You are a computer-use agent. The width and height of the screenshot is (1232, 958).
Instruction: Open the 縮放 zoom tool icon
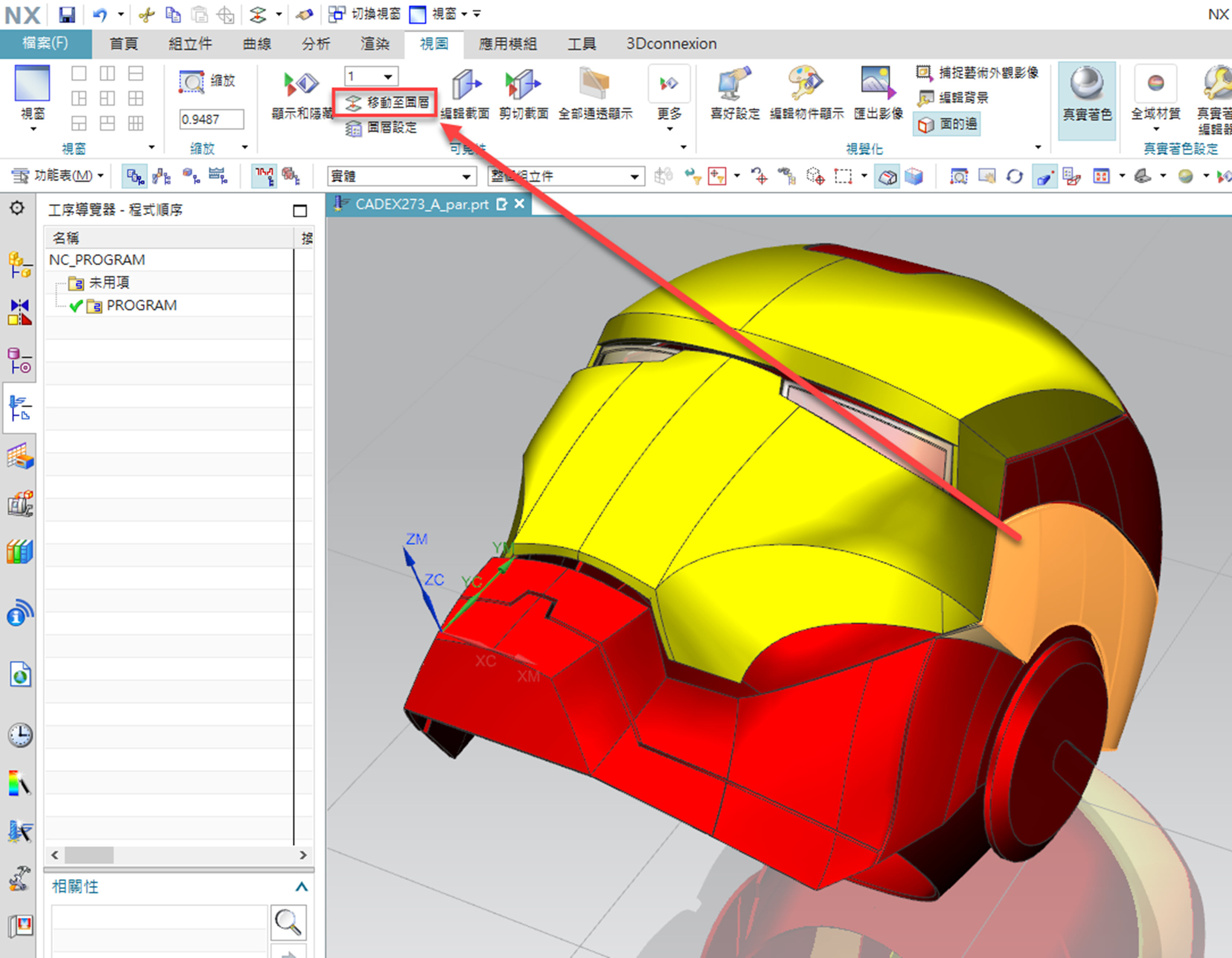(x=191, y=82)
